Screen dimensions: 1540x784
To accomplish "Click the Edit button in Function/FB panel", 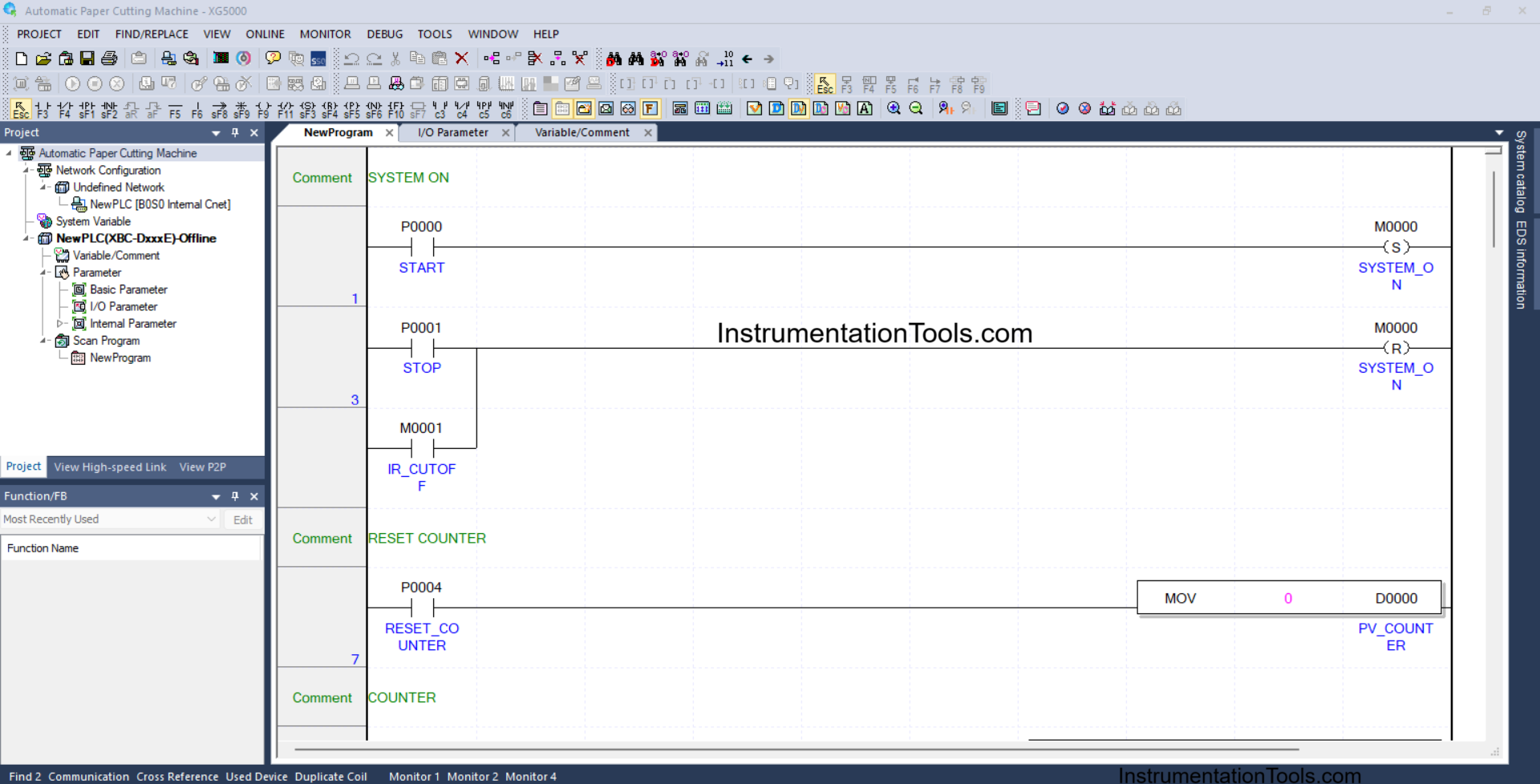I will click(241, 519).
